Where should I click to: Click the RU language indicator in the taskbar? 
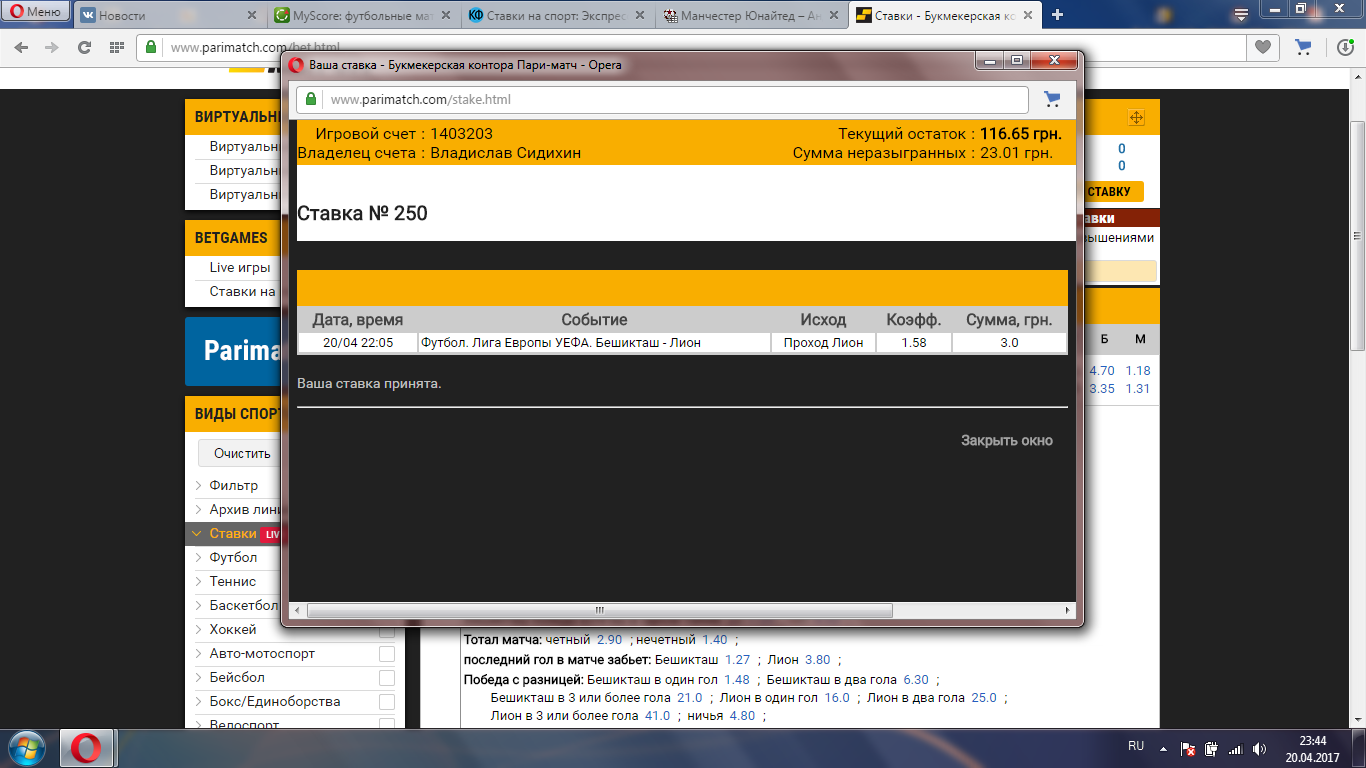(1136, 746)
